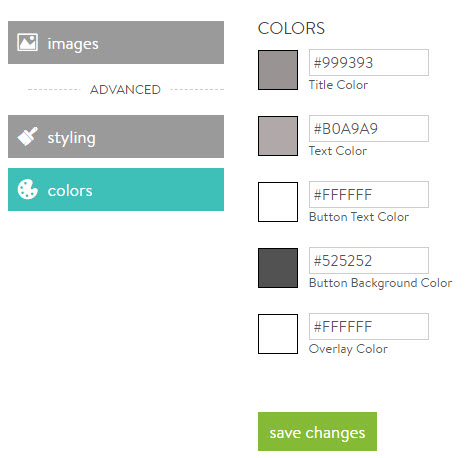Image resolution: width=470 pixels, height=458 pixels.
Task: Open the styling section
Action: click(x=116, y=136)
